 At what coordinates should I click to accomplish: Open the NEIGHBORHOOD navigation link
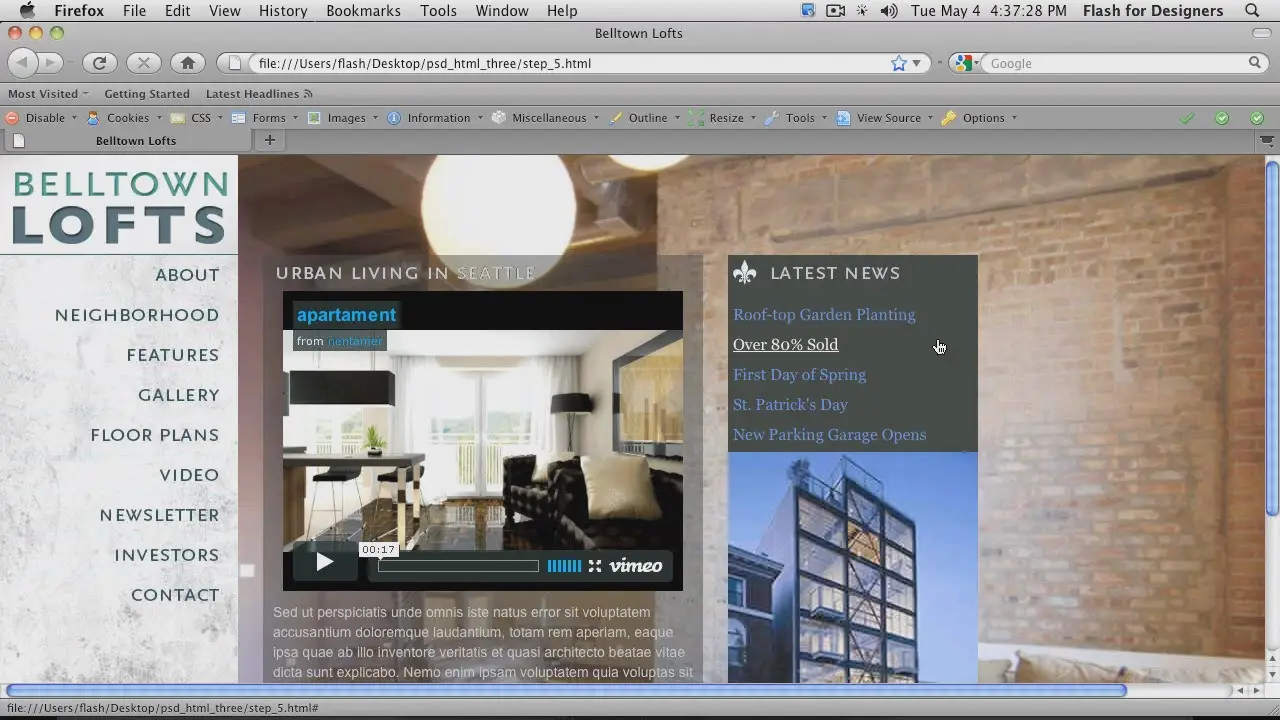coord(137,315)
